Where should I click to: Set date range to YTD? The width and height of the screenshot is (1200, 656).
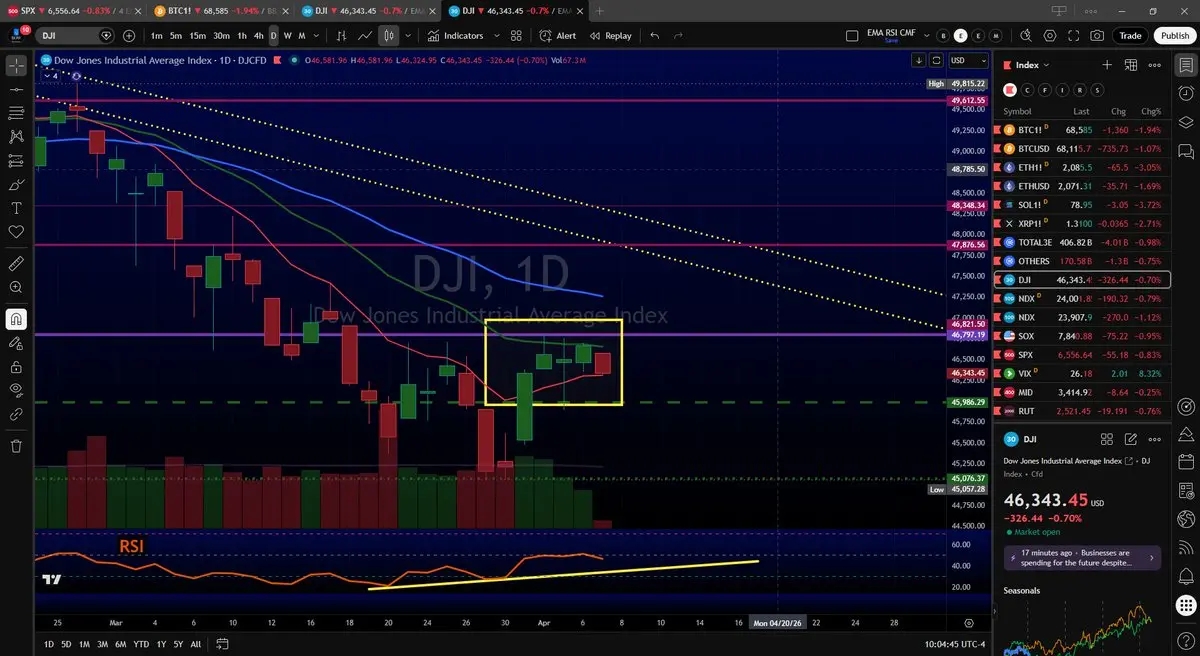(x=140, y=644)
